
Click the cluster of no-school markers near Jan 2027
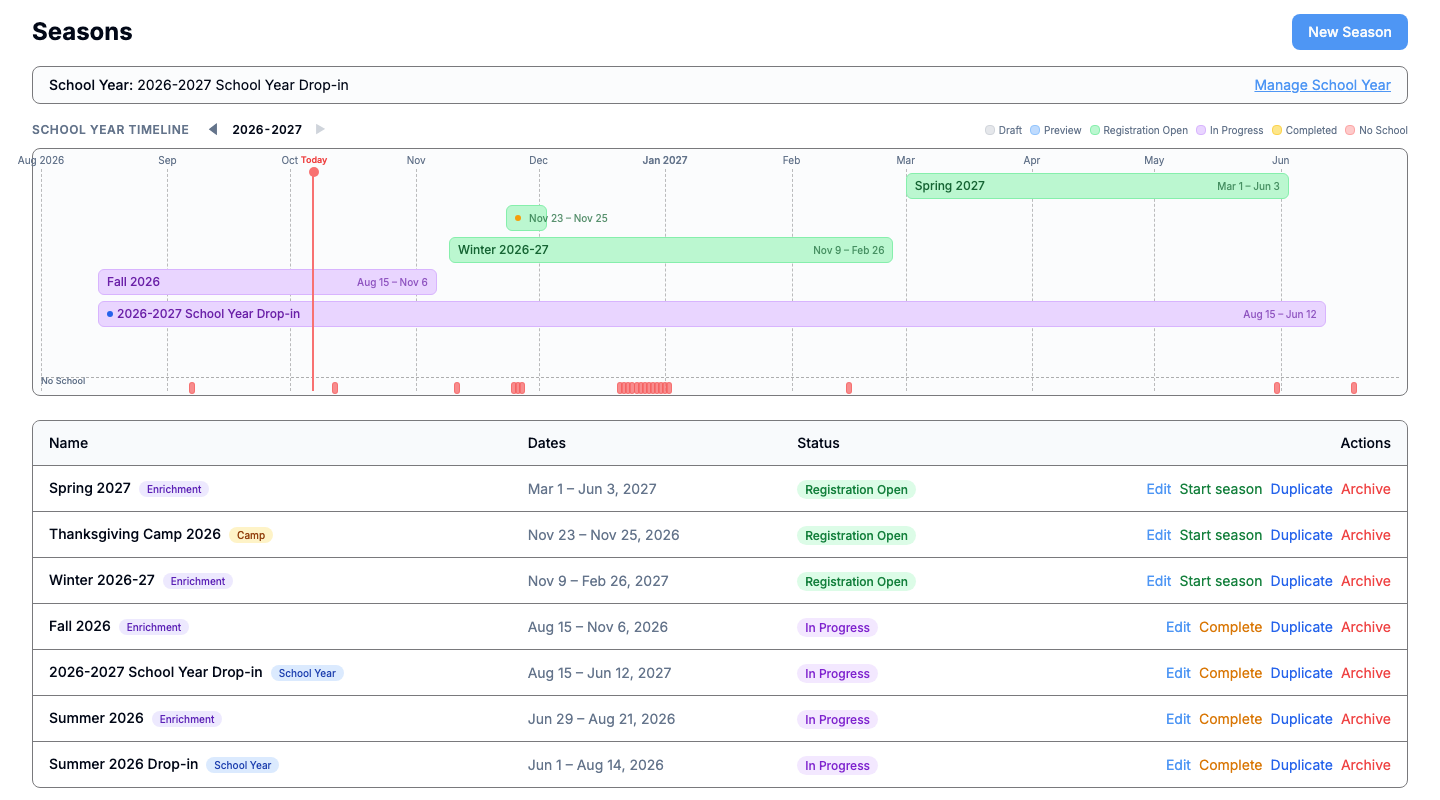click(x=644, y=388)
